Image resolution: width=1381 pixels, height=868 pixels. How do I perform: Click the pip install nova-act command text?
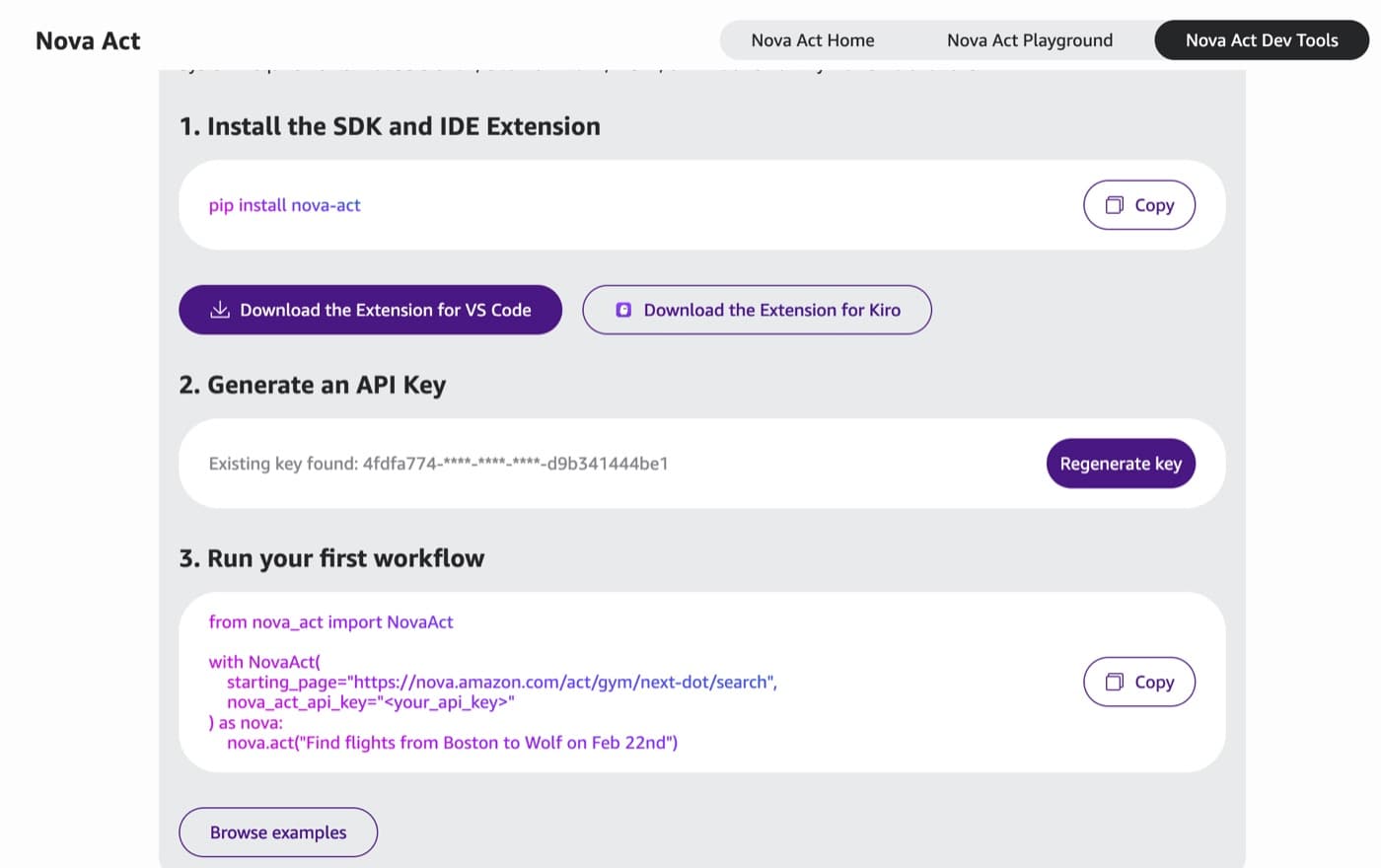click(284, 205)
